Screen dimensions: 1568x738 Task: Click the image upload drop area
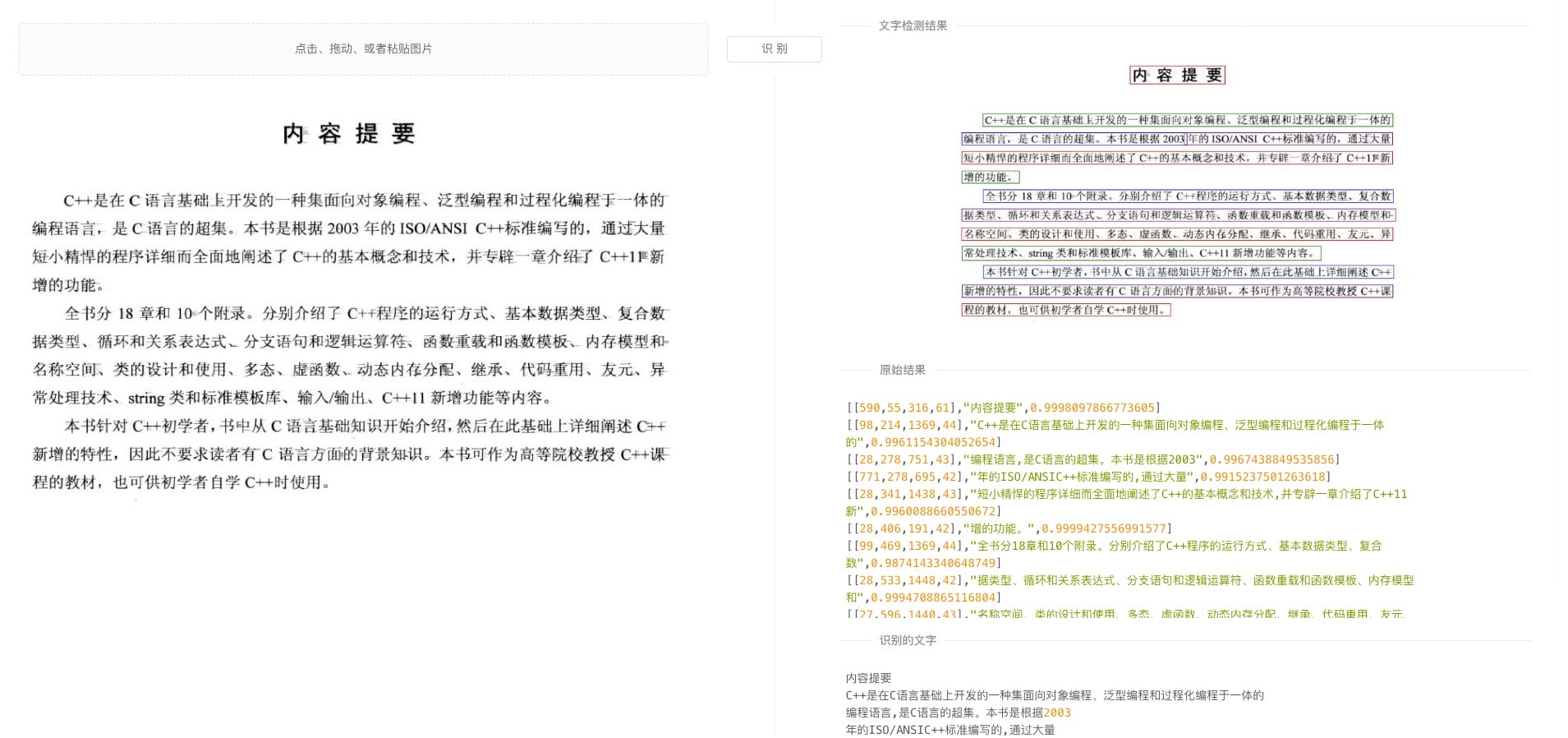point(364,49)
